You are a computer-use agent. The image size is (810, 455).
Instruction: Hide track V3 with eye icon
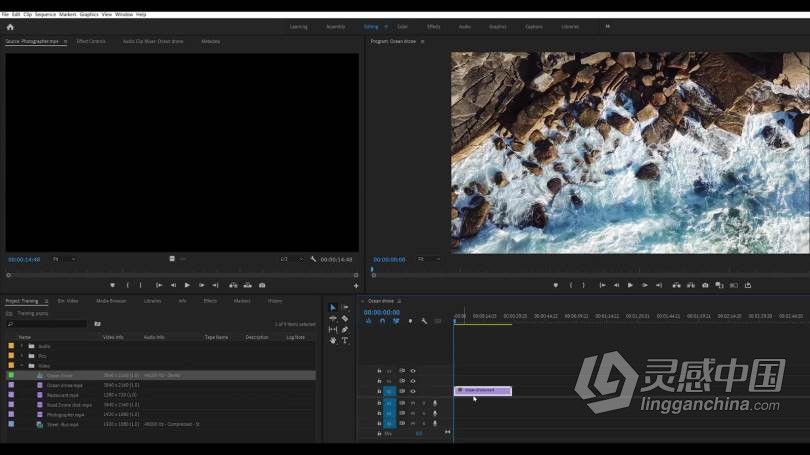click(x=413, y=371)
